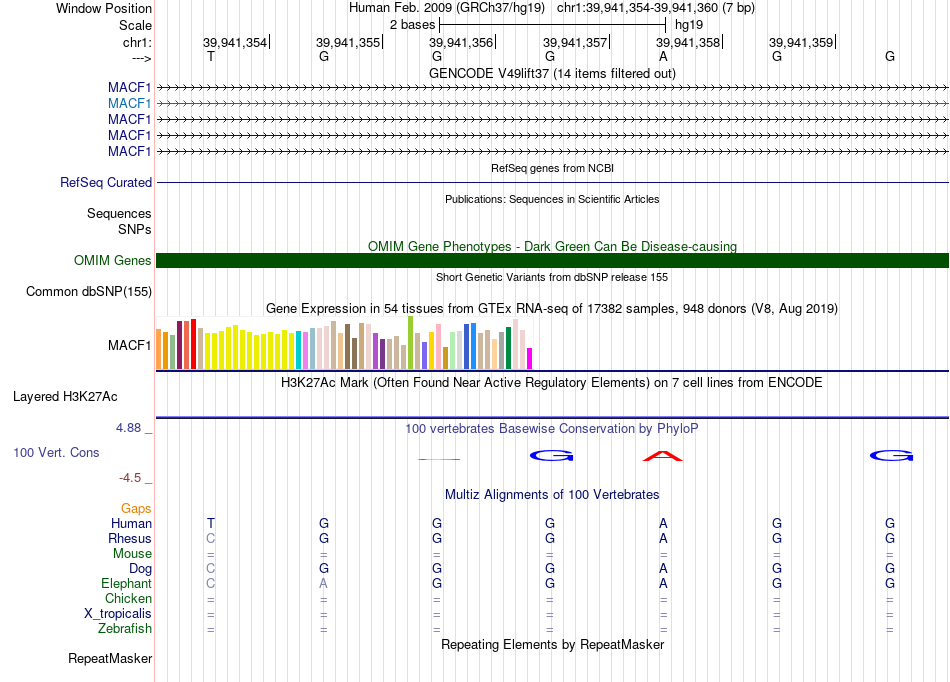Click coordinate label 39,941,358
The height and width of the screenshot is (682, 950).
point(688,42)
